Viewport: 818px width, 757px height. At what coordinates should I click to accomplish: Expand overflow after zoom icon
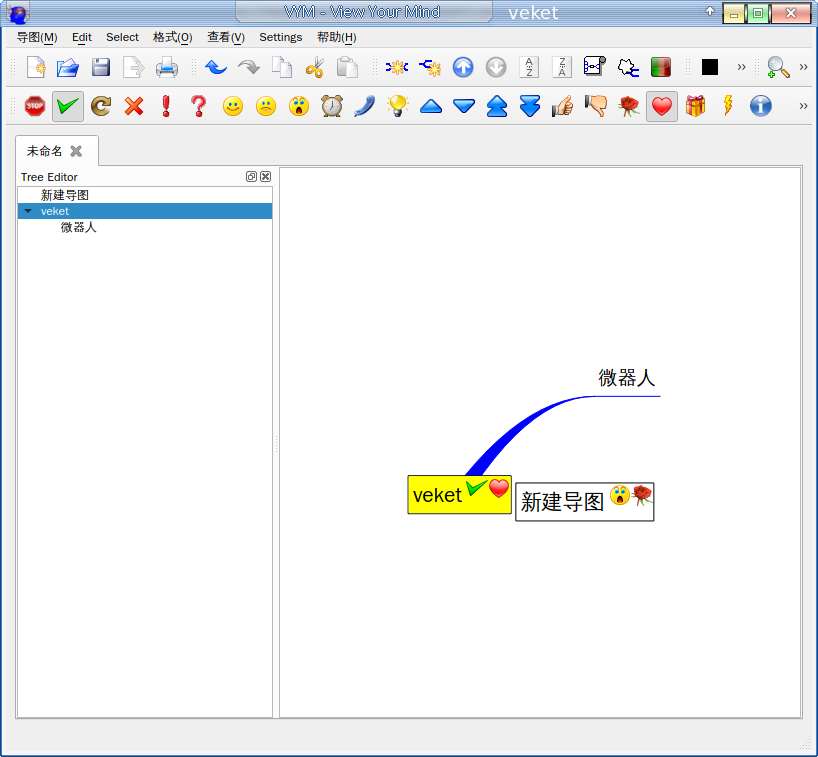click(x=803, y=67)
